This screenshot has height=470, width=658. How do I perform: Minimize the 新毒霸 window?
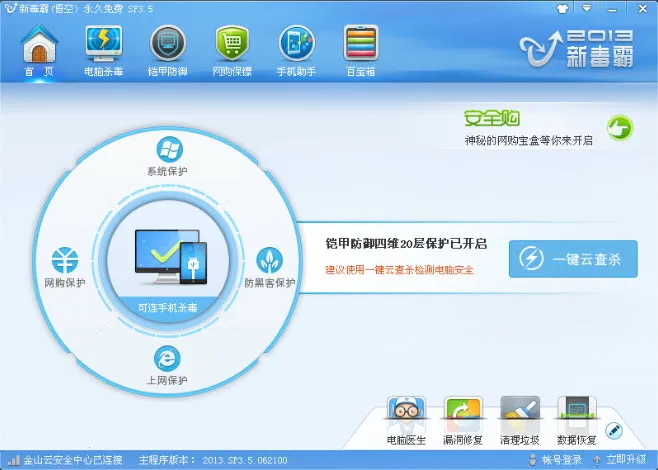coord(614,8)
